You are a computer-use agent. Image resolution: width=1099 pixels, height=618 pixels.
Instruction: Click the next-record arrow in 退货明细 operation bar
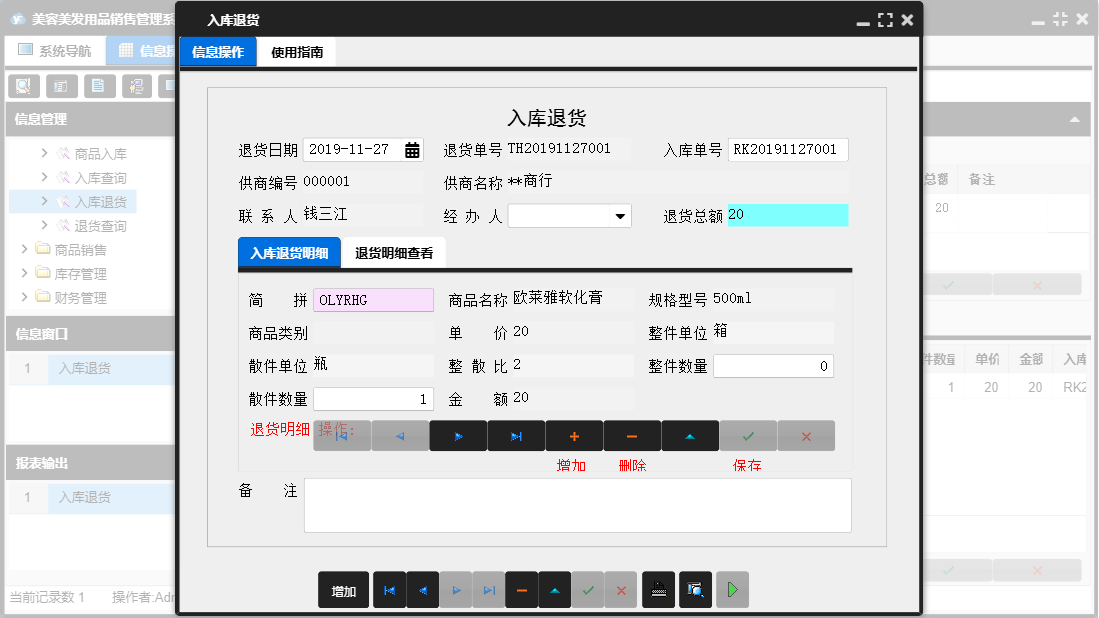tap(458, 435)
